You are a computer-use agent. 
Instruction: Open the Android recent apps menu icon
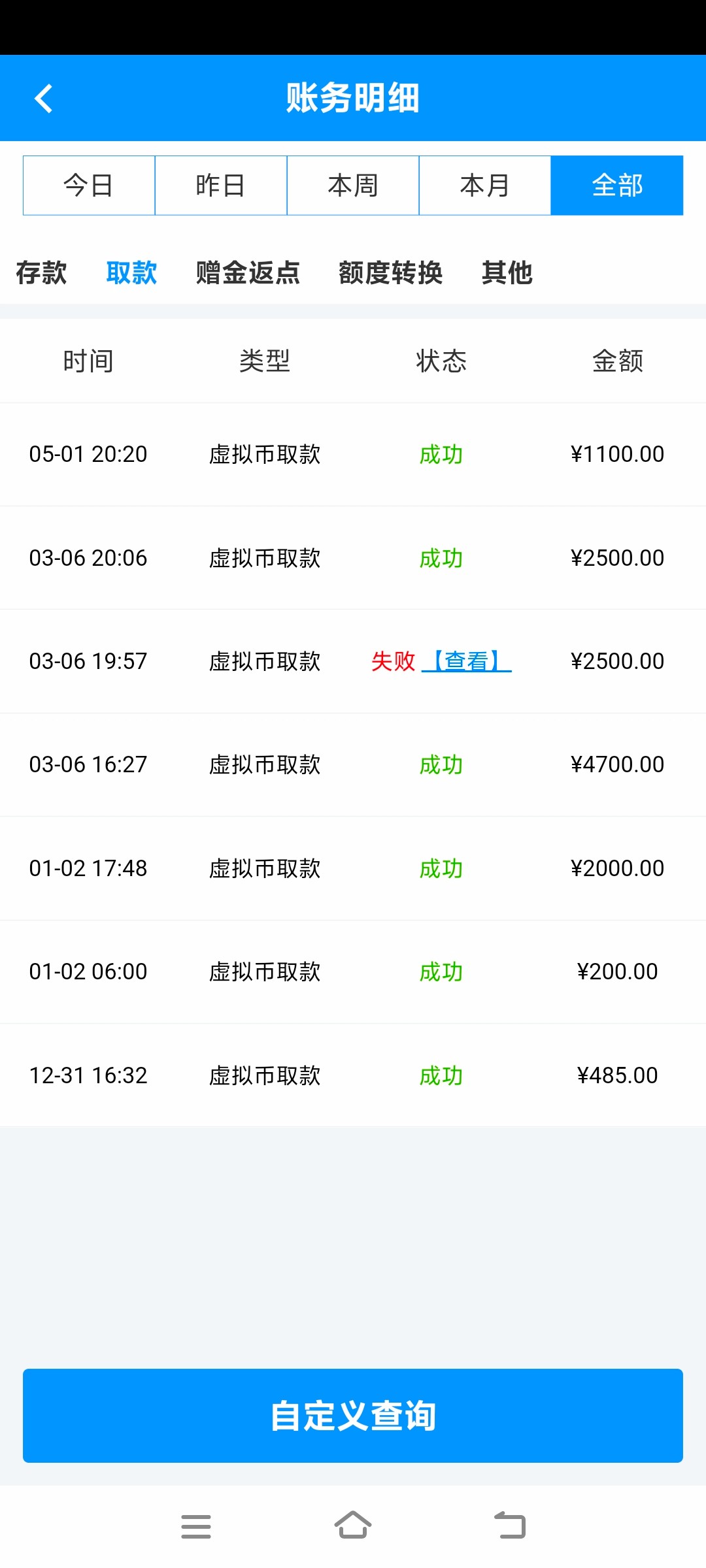point(195,1526)
